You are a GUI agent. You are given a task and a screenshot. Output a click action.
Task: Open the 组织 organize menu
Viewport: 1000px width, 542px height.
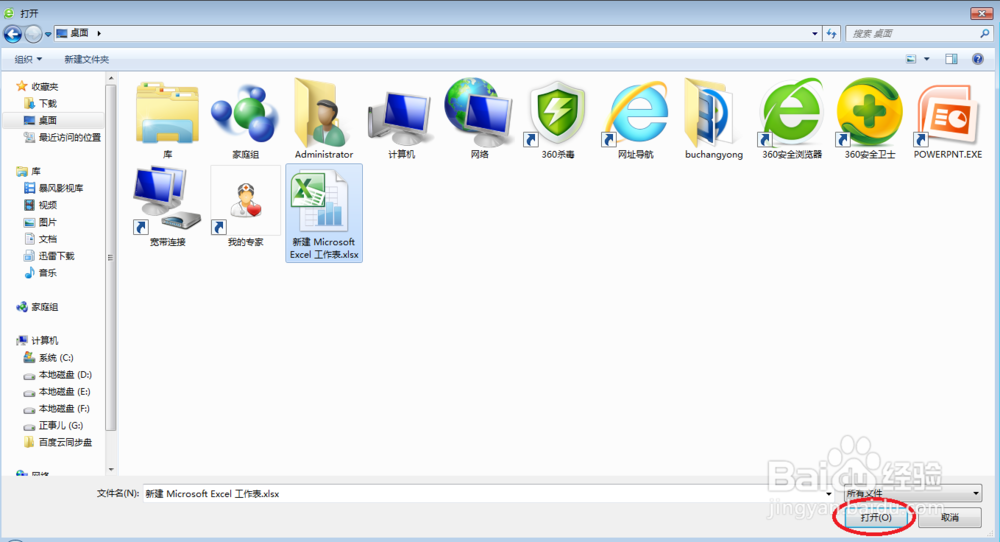point(28,59)
